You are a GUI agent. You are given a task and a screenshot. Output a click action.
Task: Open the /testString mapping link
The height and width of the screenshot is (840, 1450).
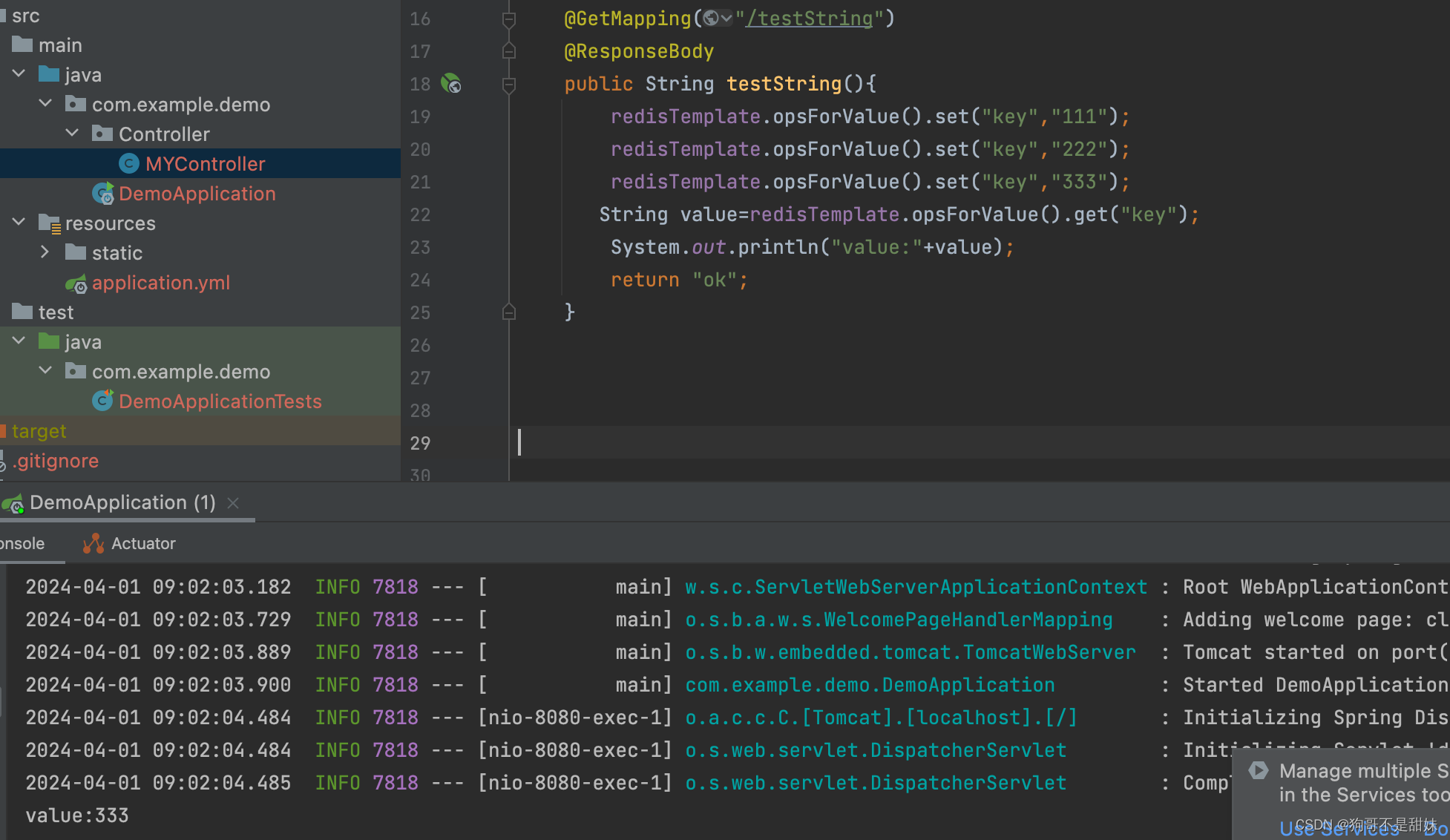tap(810, 18)
